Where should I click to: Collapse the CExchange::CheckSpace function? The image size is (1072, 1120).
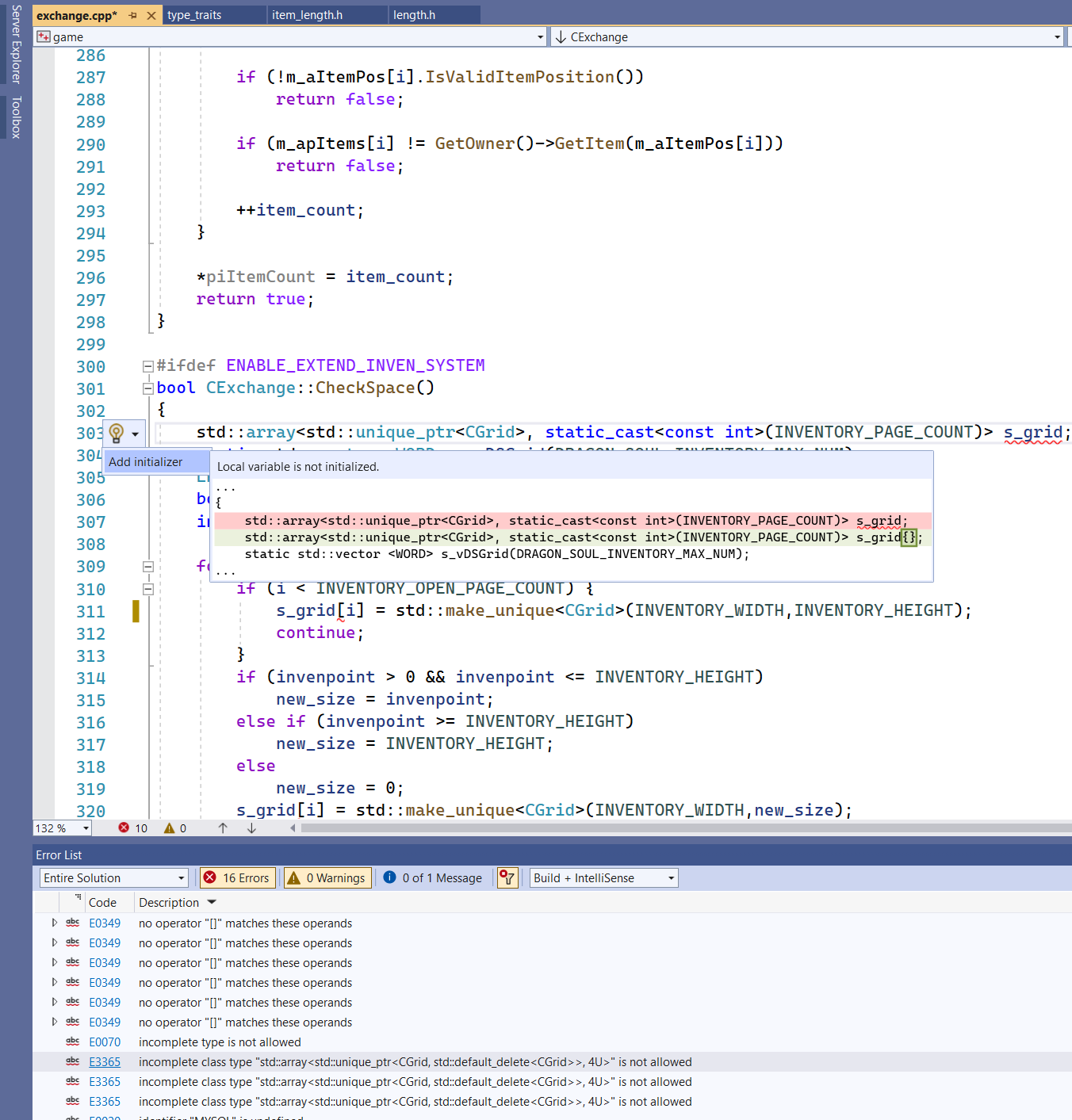(147, 388)
